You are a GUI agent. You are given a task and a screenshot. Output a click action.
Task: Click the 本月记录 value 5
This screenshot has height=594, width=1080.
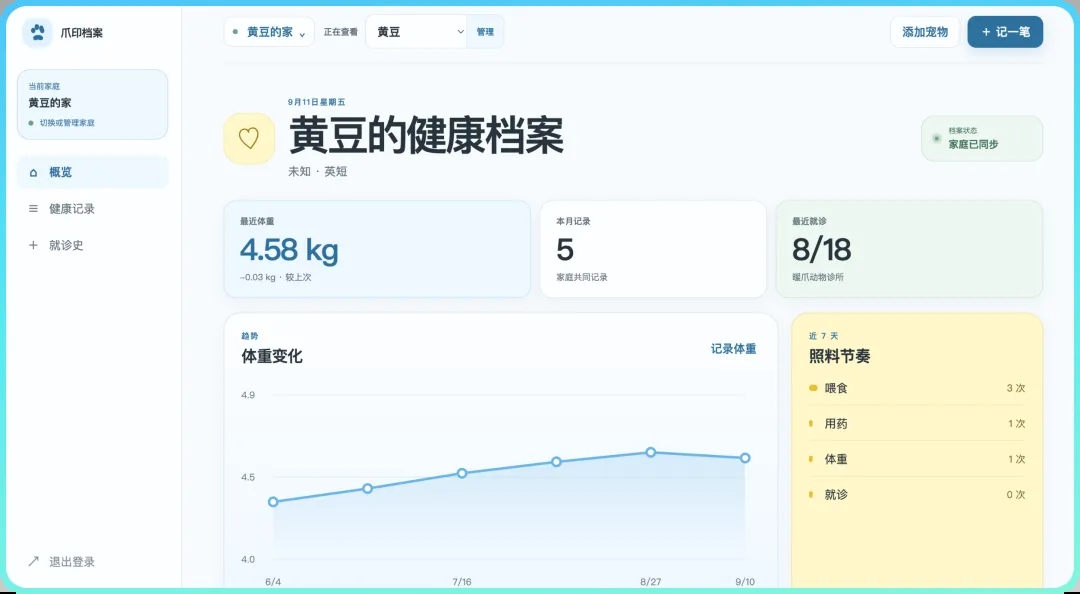[x=565, y=249]
